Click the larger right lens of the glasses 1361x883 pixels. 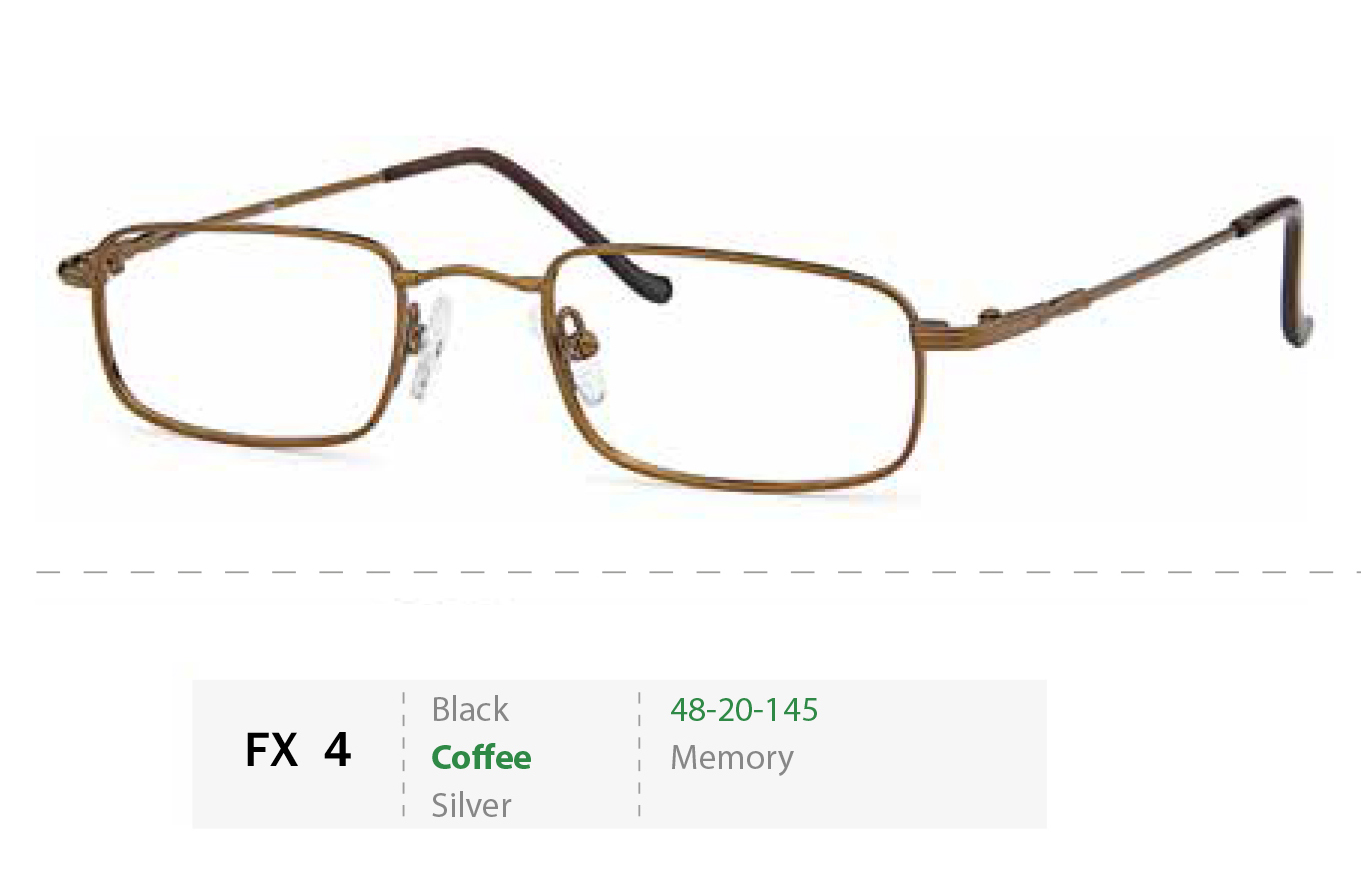pyautogui.click(x=735, y=370)
